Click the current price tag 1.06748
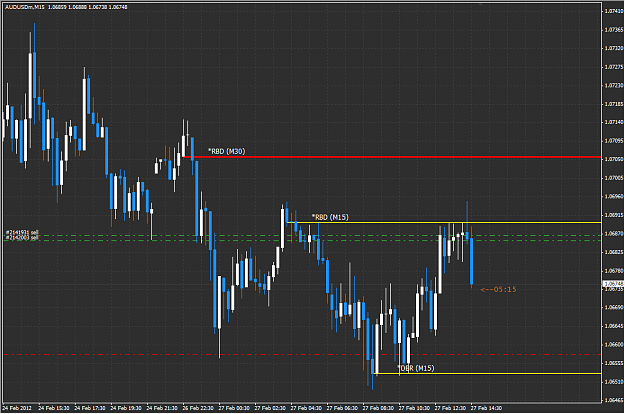 click(613, 284)
